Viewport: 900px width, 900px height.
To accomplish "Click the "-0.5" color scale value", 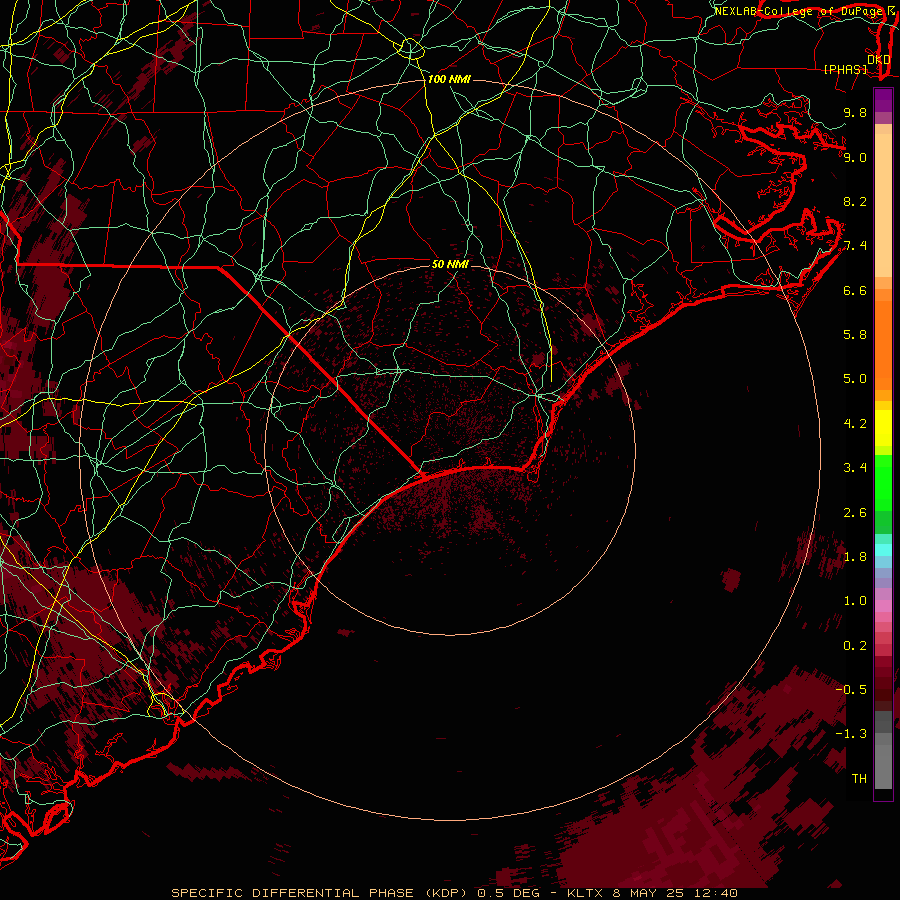I will pos(851,690).
